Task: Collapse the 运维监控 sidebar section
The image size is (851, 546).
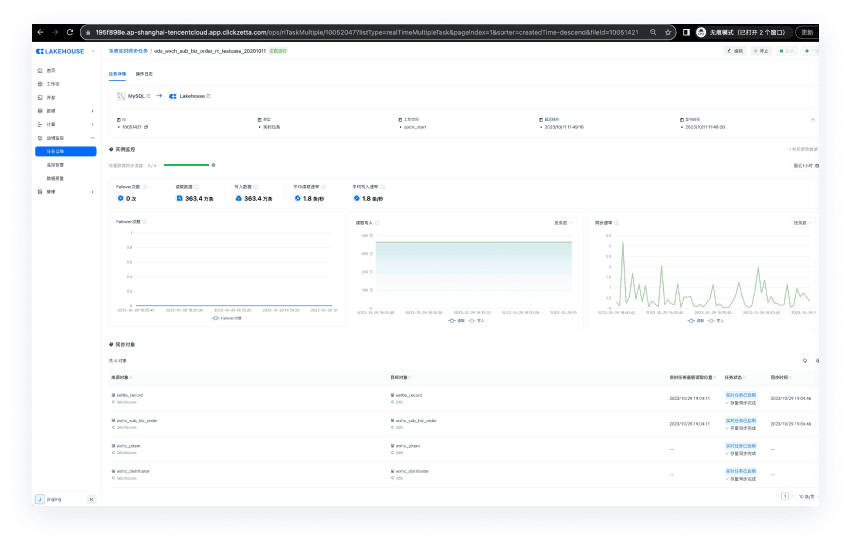Action: point(93,137)
